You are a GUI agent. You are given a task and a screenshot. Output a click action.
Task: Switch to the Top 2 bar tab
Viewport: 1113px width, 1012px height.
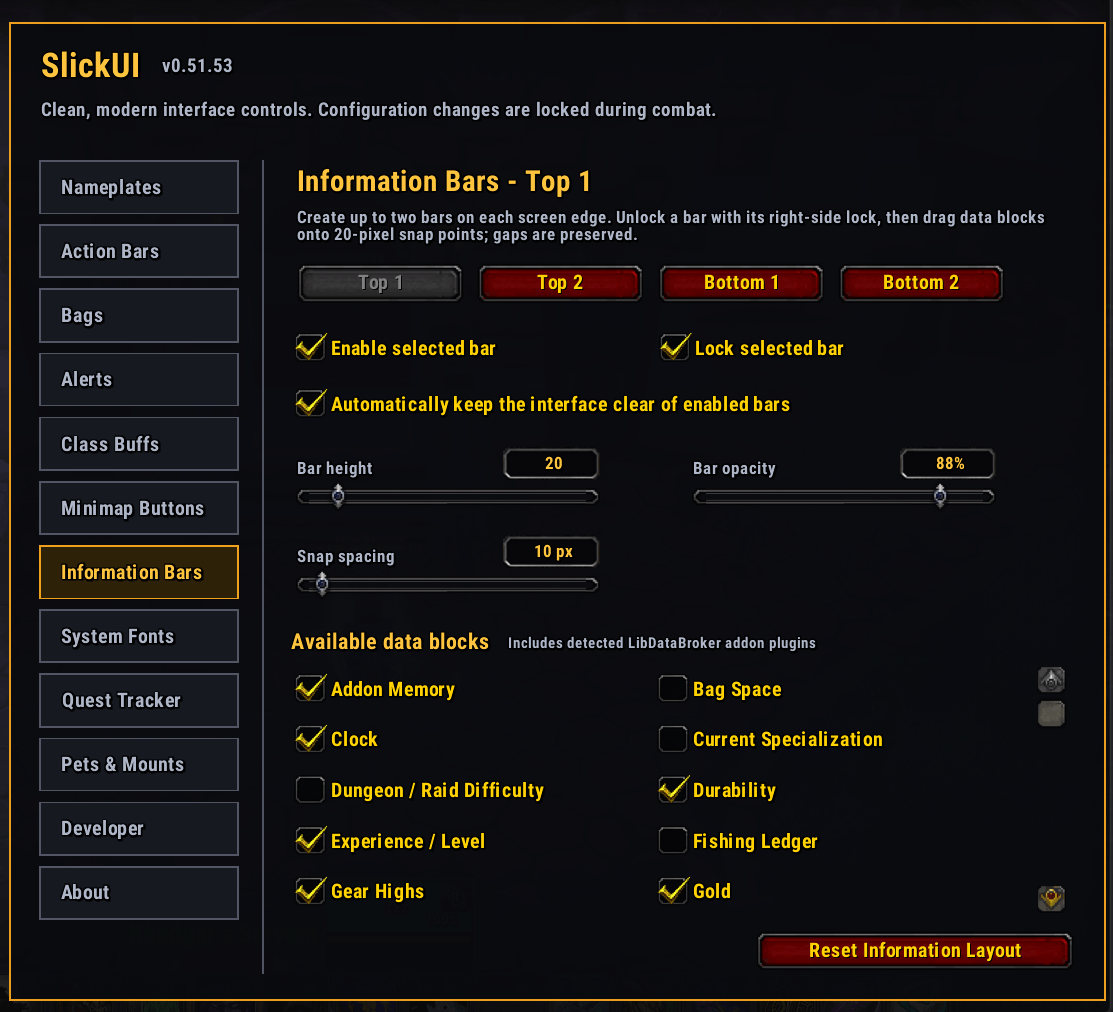(560, 283)
